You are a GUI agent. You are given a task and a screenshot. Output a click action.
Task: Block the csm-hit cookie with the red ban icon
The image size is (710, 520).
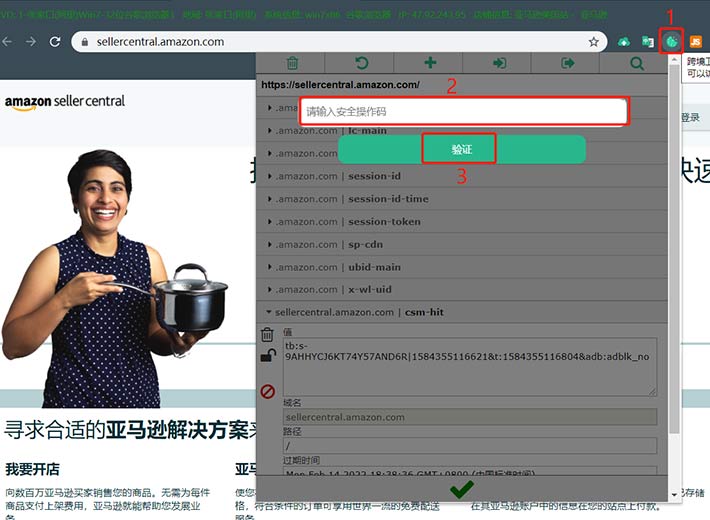268,391
